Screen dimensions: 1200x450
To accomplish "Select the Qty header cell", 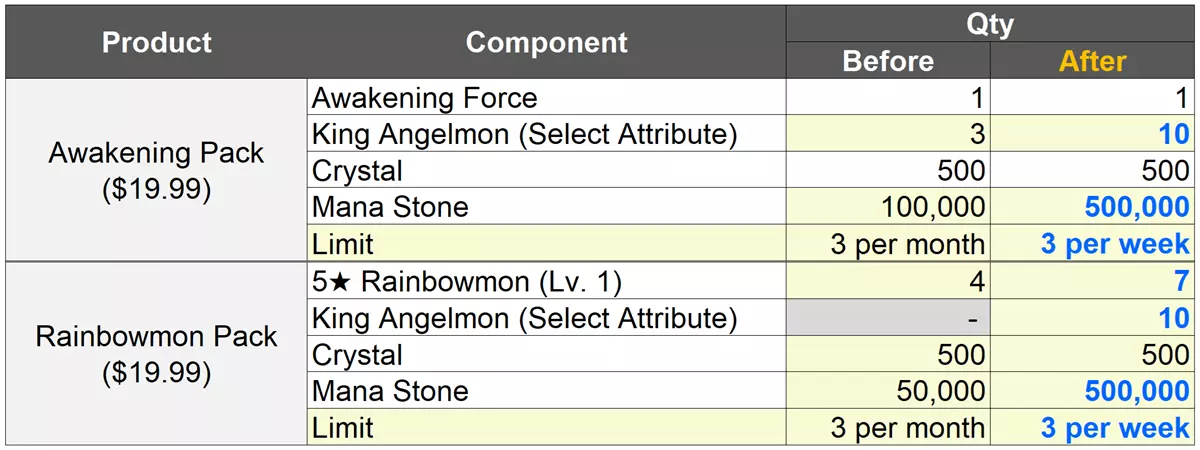I will (990, 24).
